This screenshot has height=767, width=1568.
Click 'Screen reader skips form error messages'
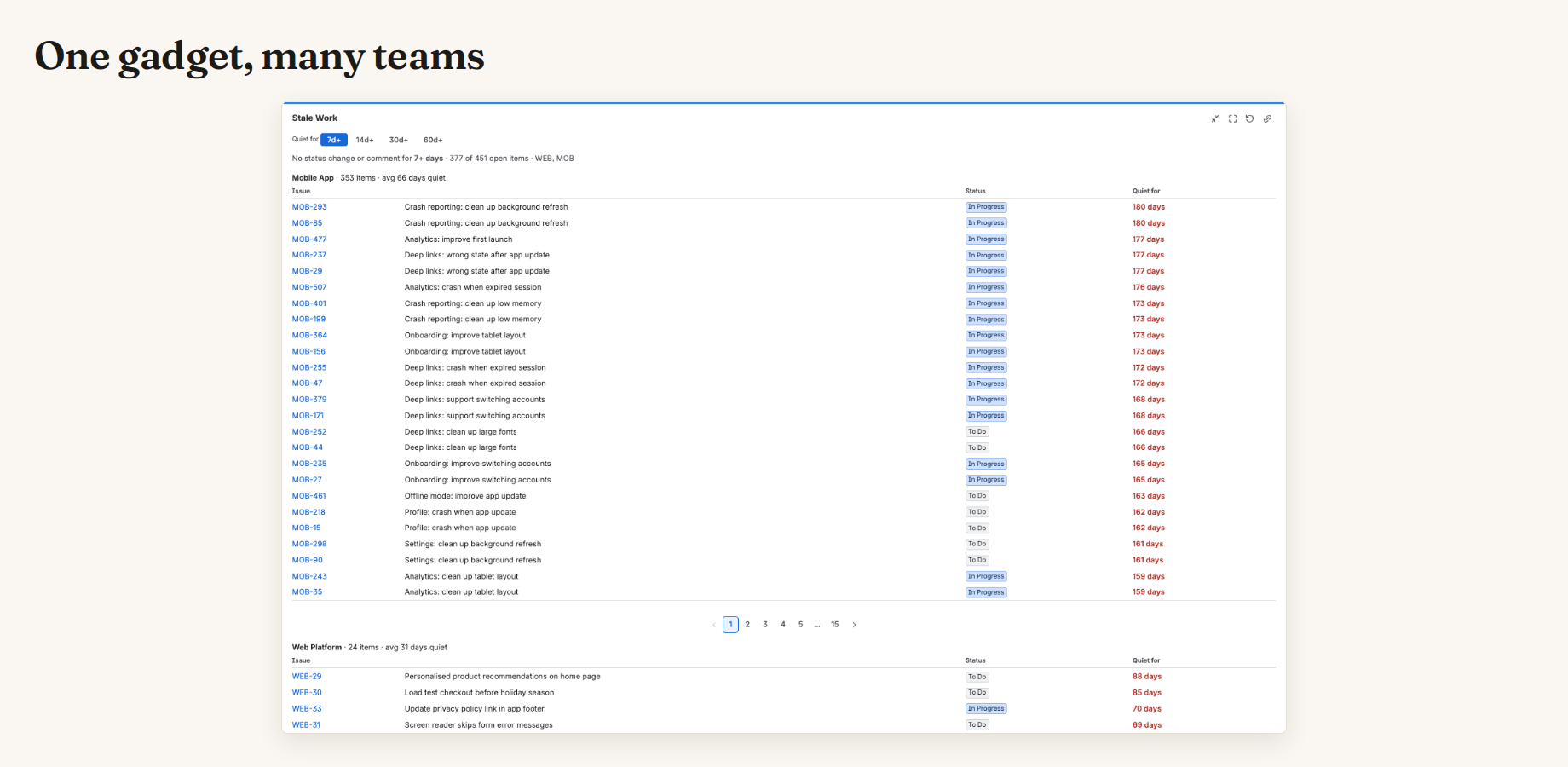click(479, 725)
